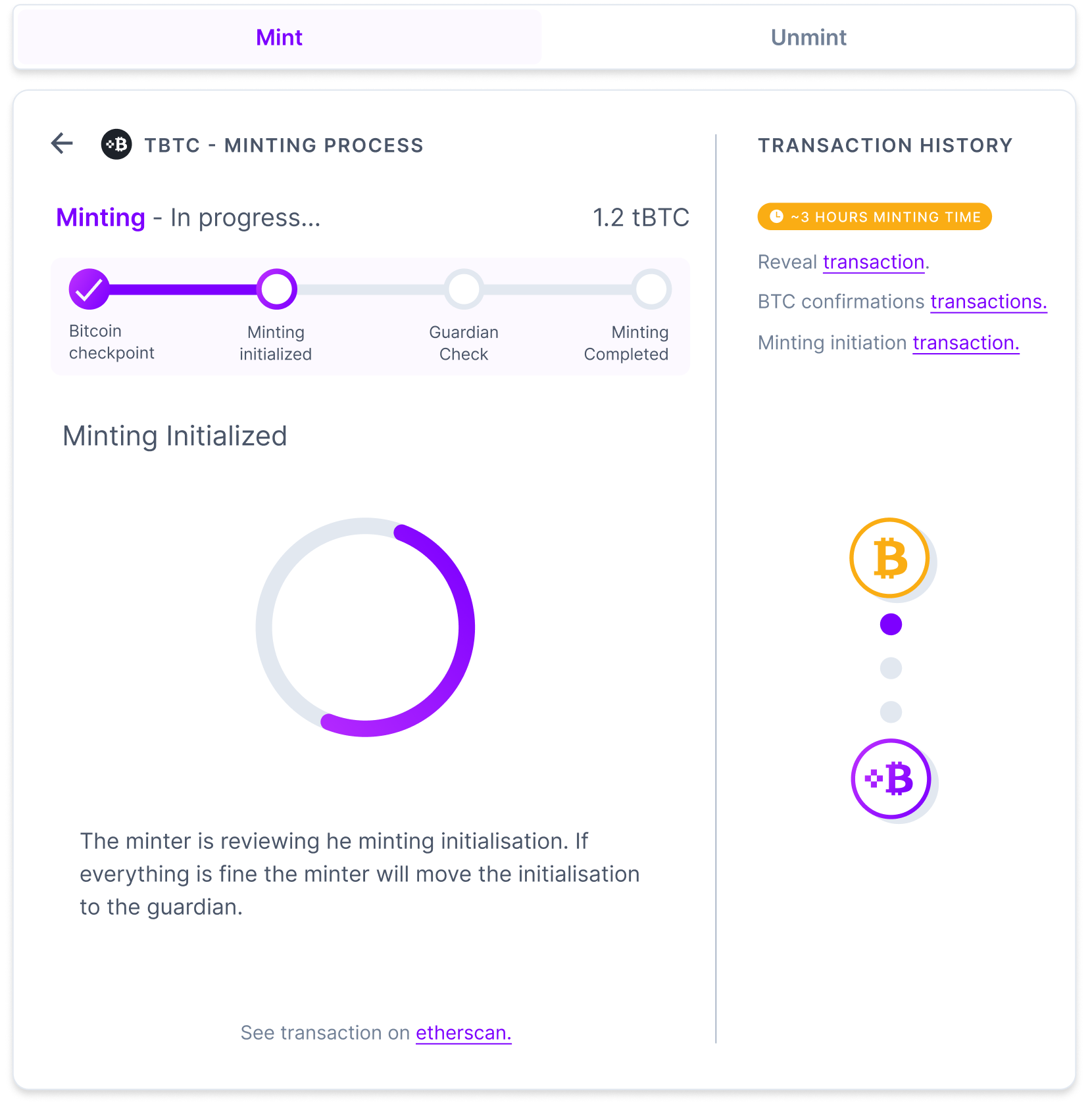The image size is (1092, 1110).
Task: Click the purple tBTC coin icon
Action: tap(890, 778)
